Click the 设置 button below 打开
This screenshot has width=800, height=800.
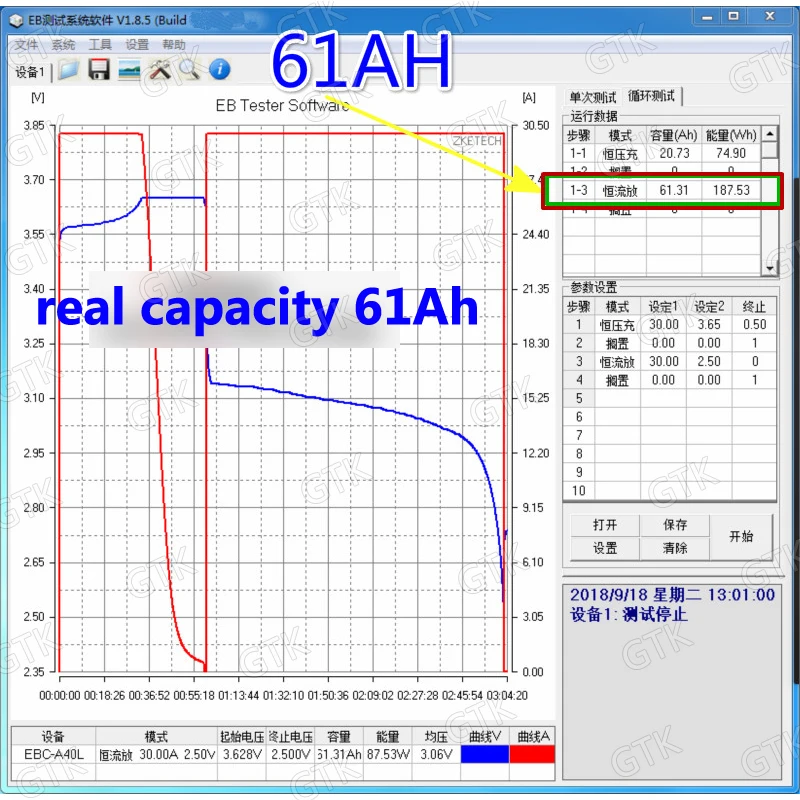pos(605,548)
